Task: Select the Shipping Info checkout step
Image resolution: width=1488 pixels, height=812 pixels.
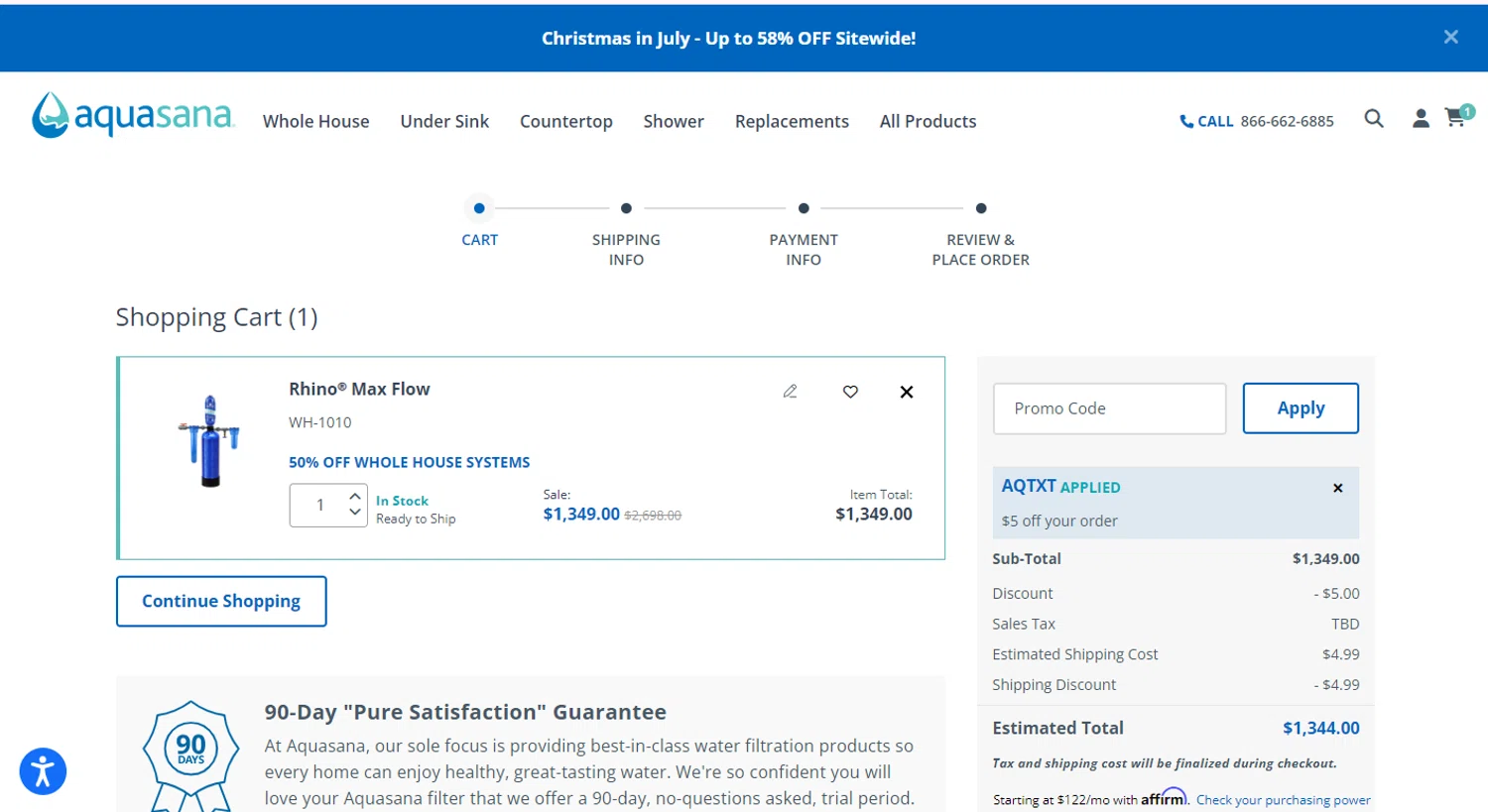Action: pyautogui.click(x=626, y=233)
